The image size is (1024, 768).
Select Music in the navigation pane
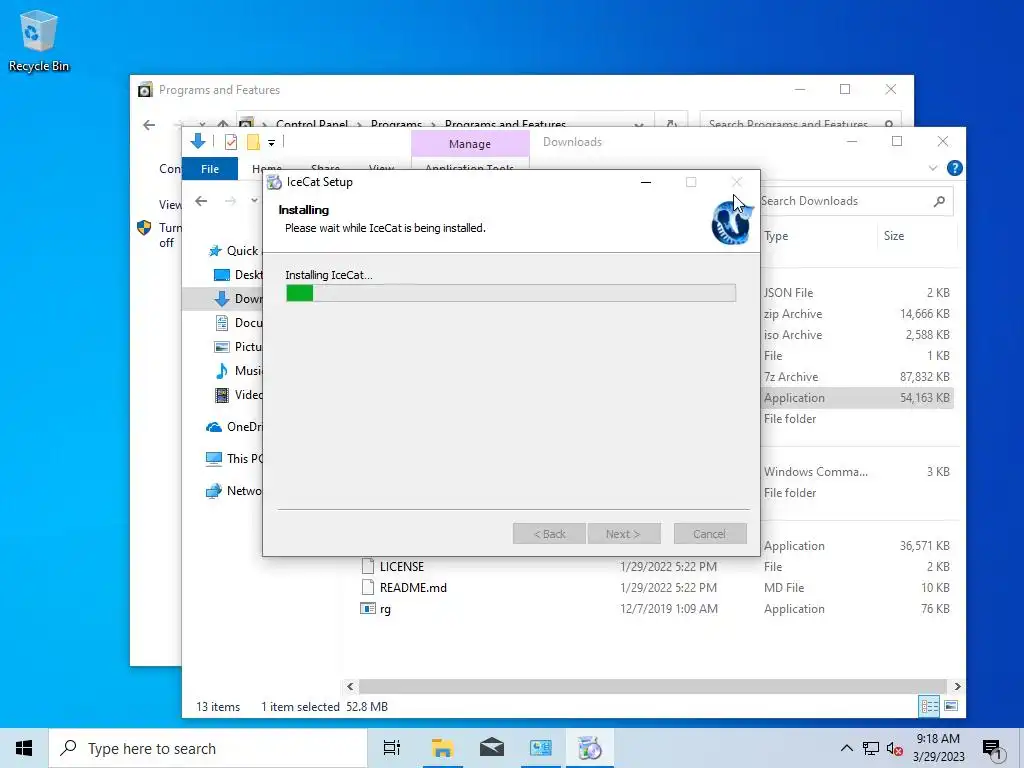(x=238, y=371)
